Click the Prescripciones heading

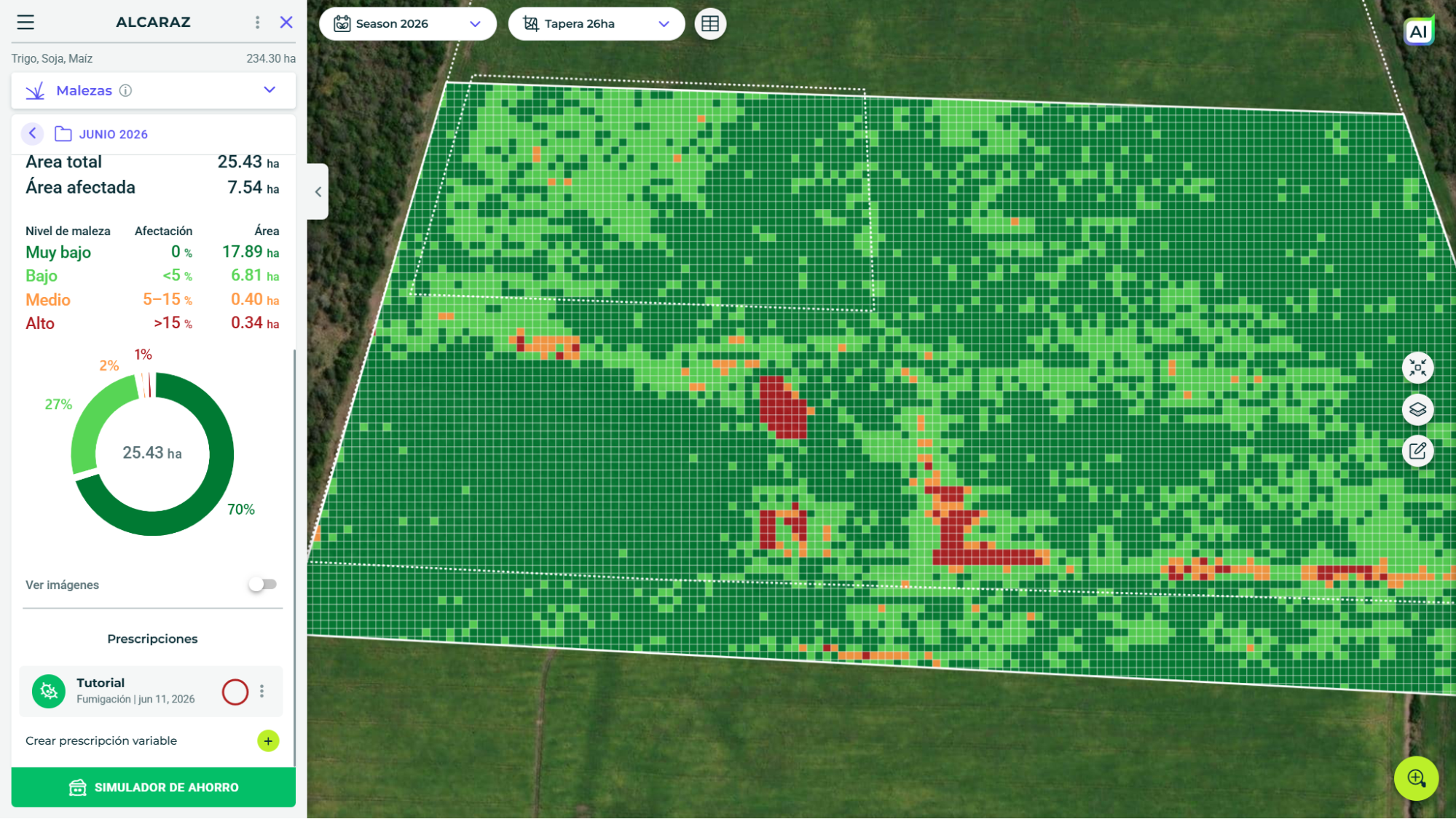(x=152, y=639)
